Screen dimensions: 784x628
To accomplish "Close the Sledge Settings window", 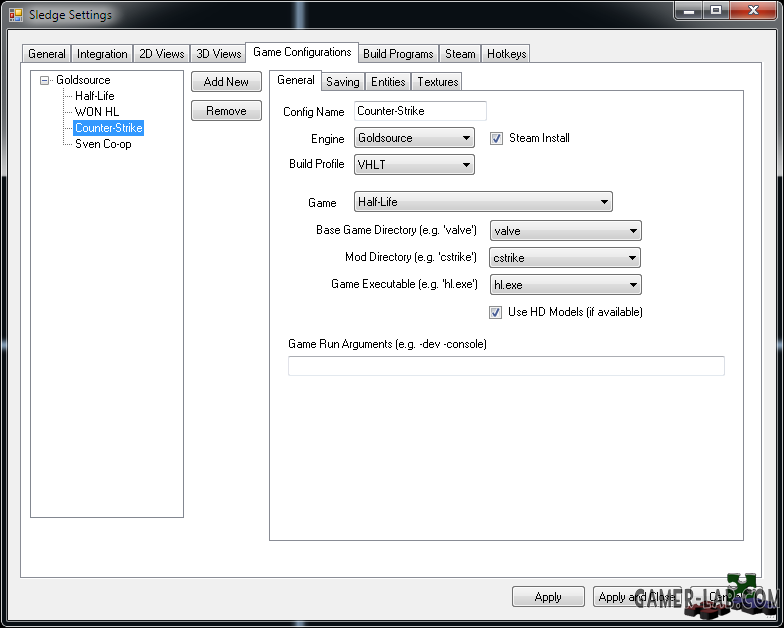I will (754, 11).
